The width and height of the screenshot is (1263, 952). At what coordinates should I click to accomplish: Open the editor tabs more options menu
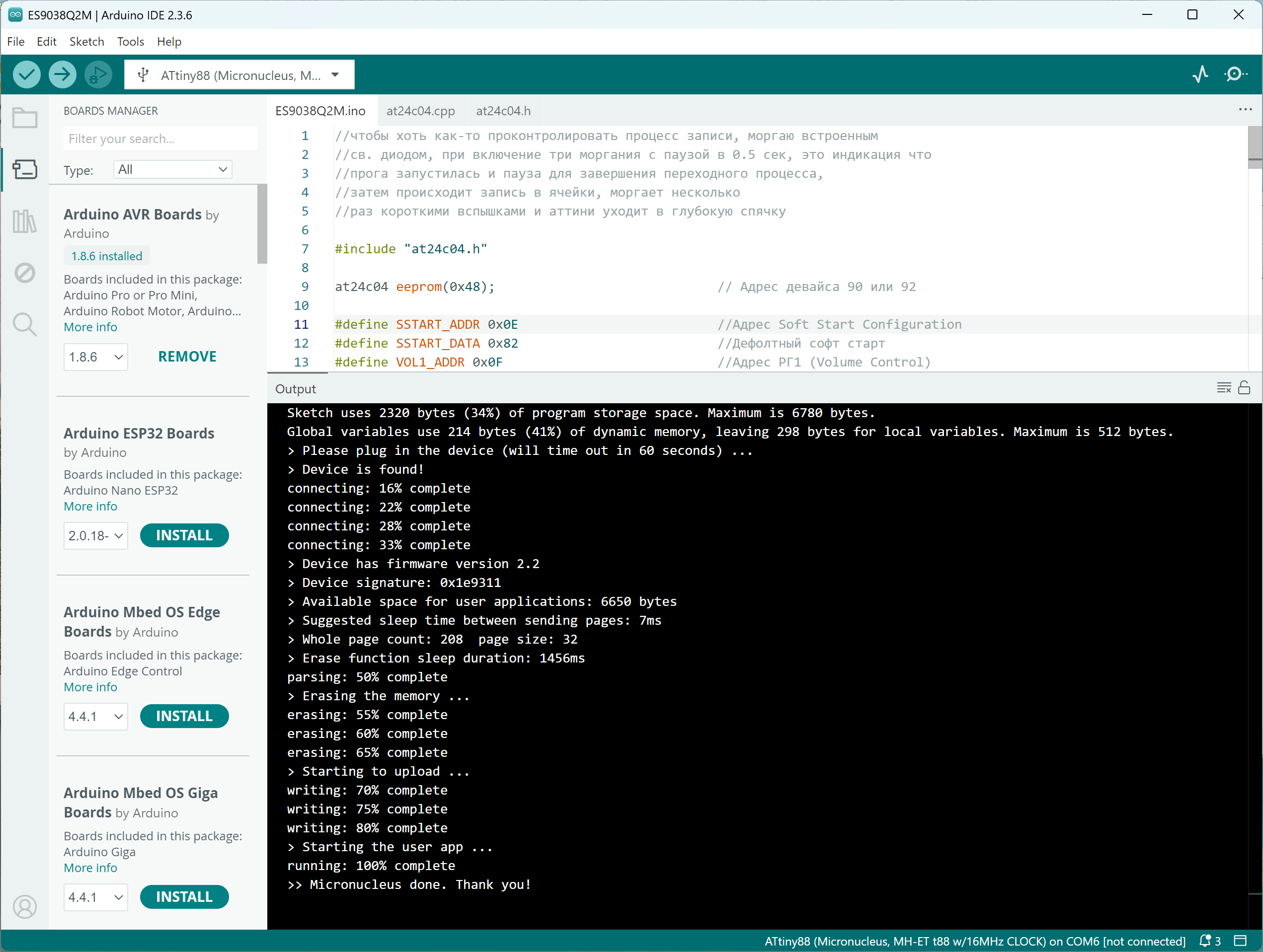point(1245,110)
